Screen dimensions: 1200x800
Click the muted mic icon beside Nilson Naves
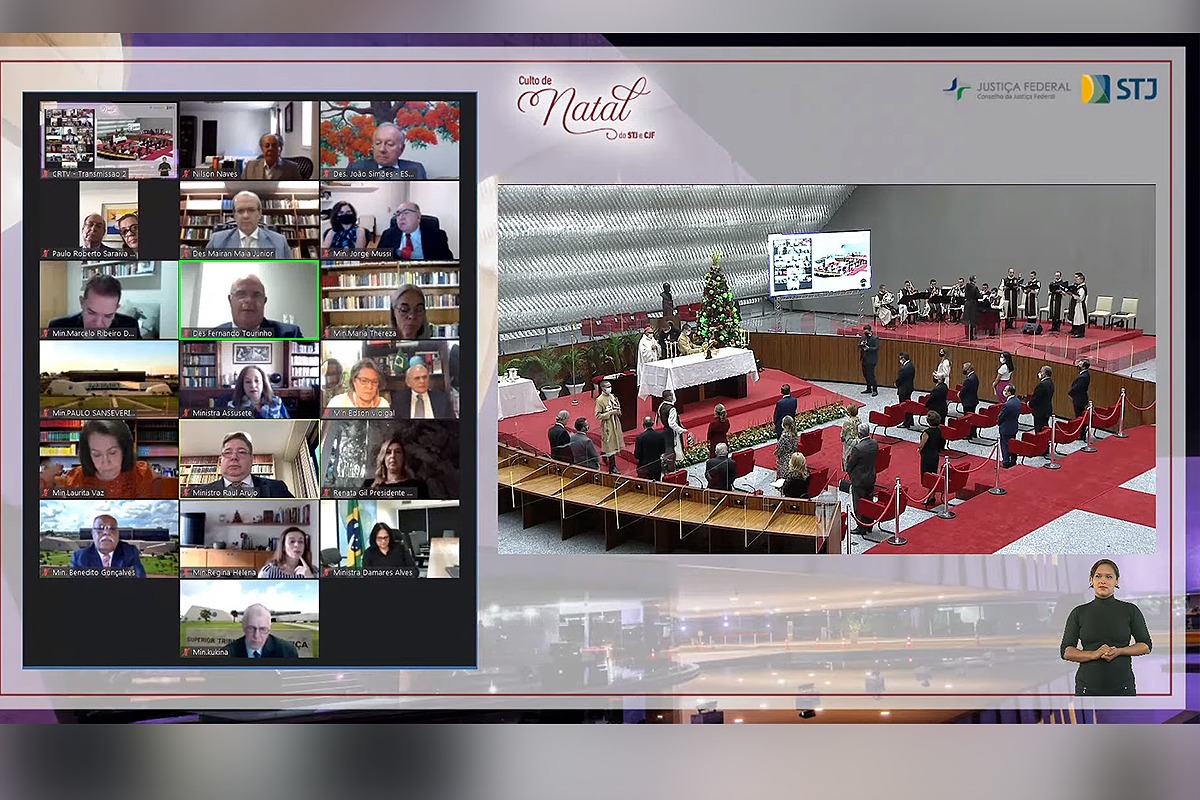click(186, 174)
